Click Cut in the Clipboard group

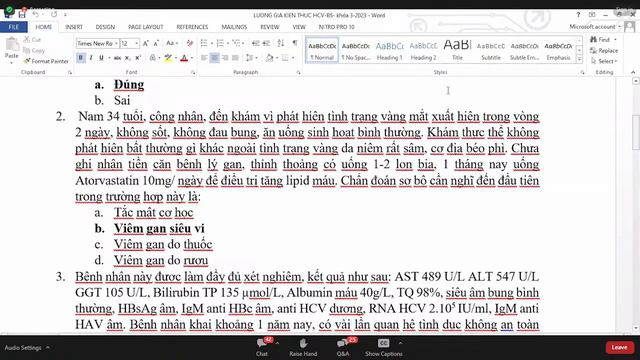(x=32, y=40)
